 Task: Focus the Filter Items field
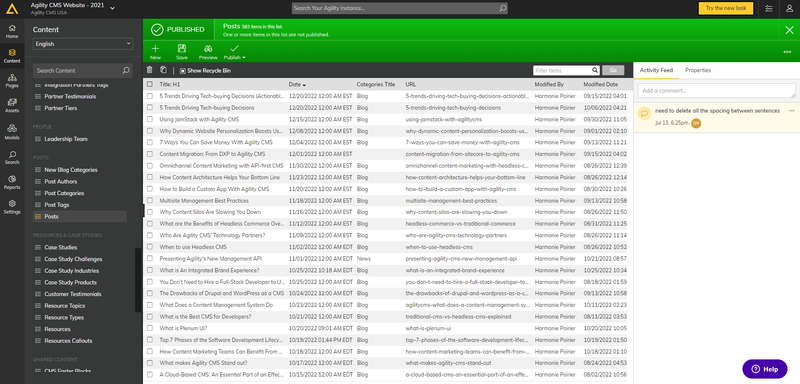tap(563, 70)
